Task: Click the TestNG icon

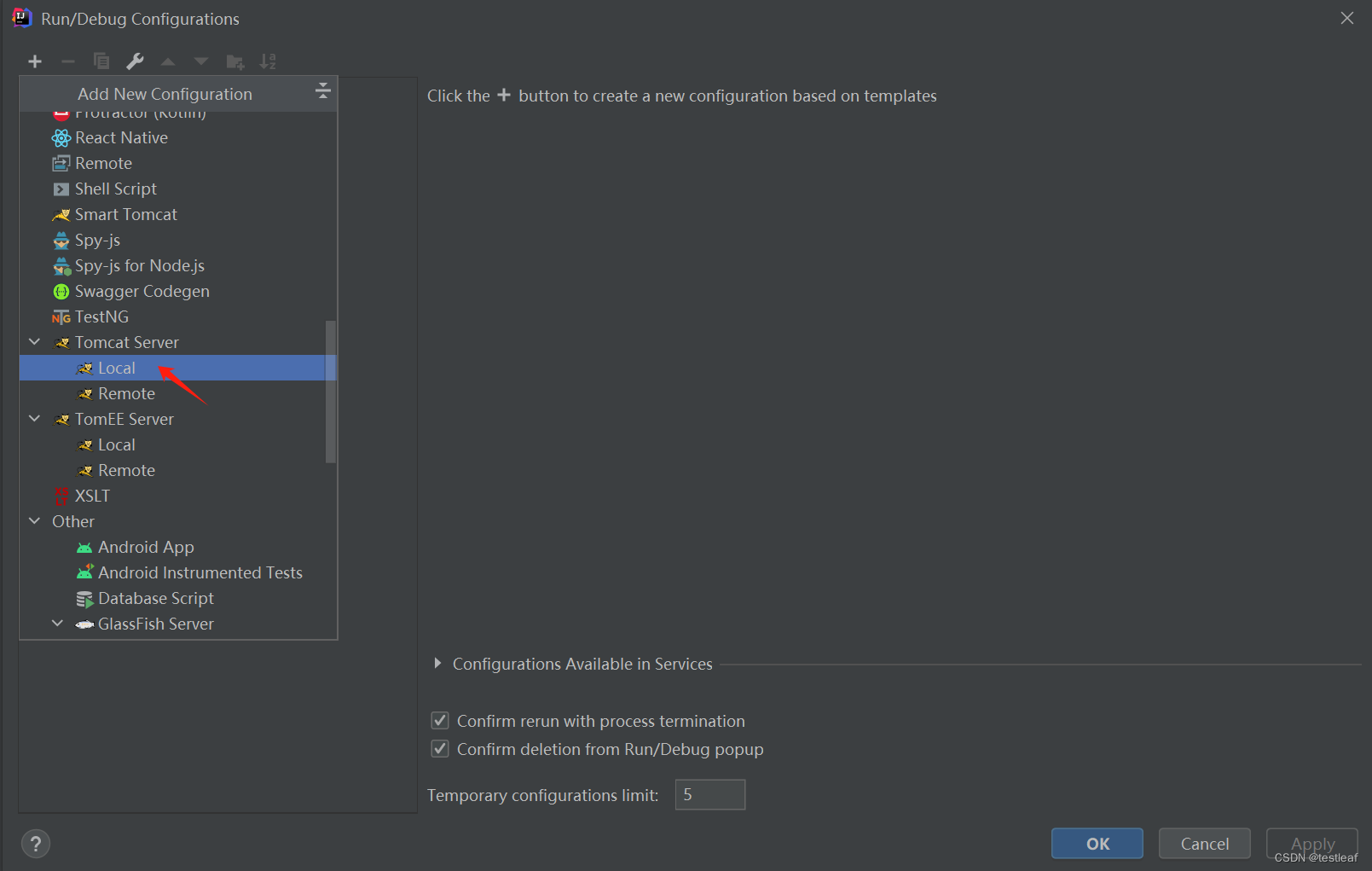Action: (x=61, y=317)
